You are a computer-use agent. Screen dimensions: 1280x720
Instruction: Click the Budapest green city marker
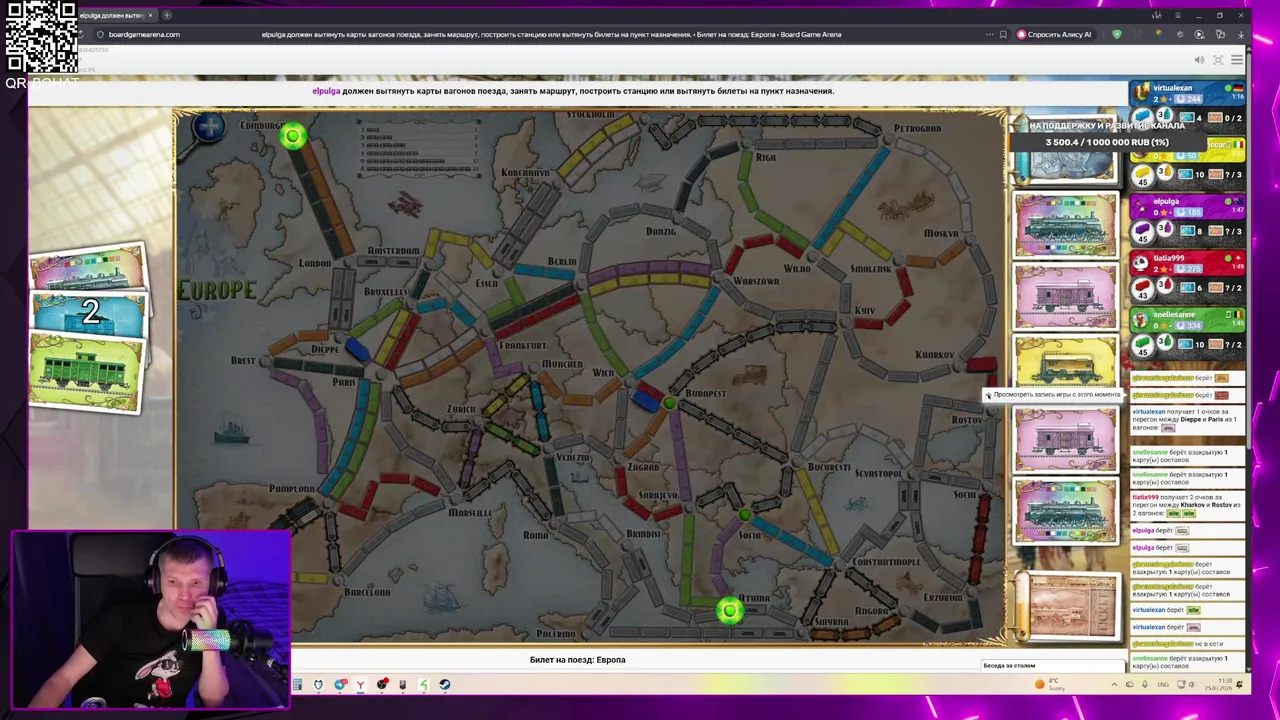(x=669, y=403)
